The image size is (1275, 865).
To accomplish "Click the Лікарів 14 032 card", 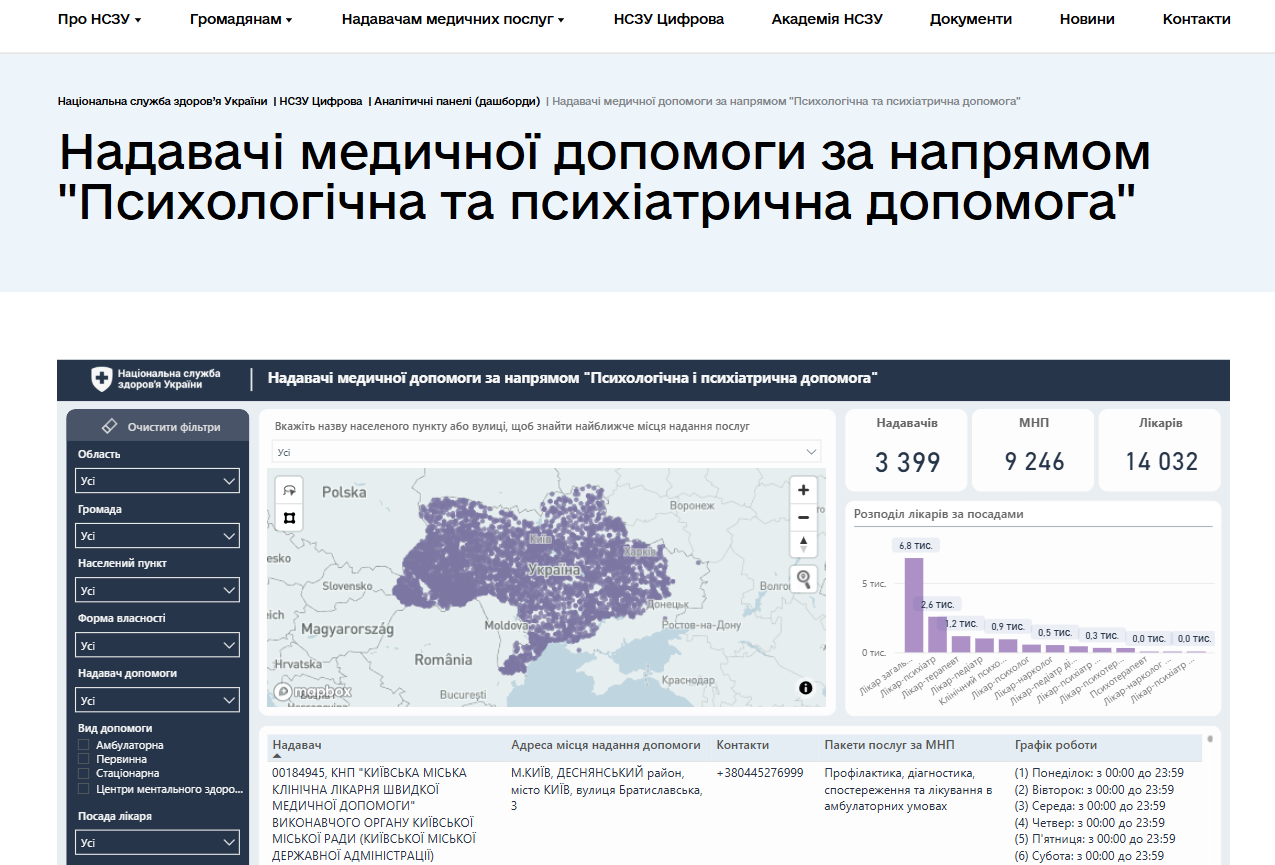I will point(1160,449).
